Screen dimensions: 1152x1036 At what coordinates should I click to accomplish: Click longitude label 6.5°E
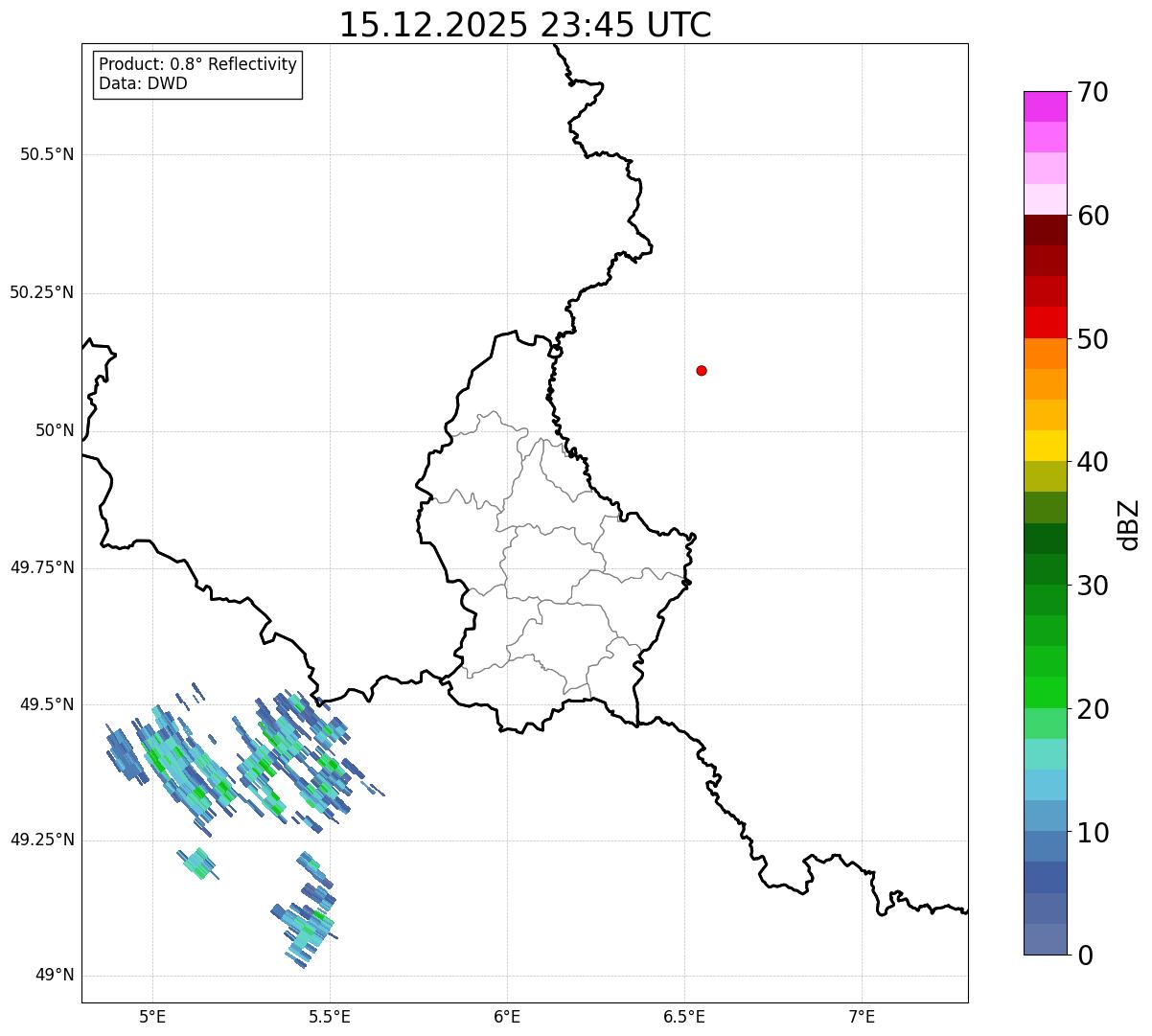tap(684, 1016)
